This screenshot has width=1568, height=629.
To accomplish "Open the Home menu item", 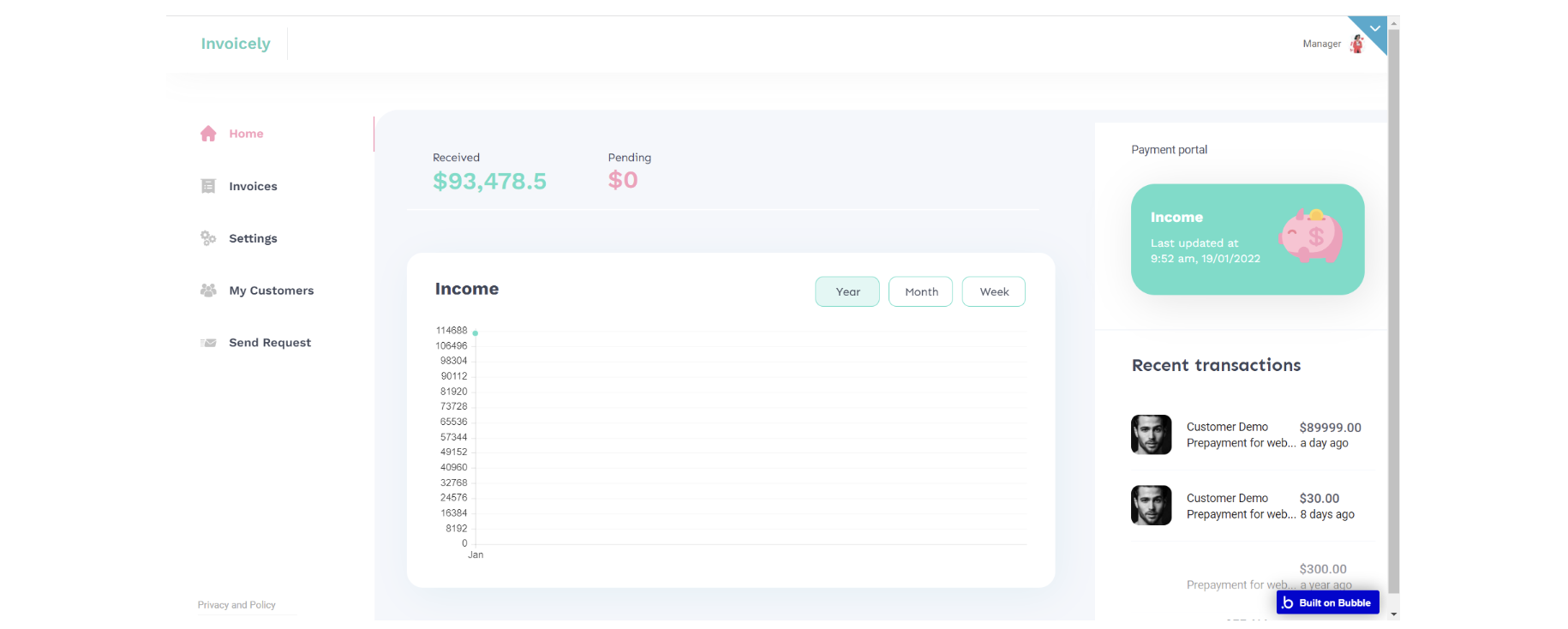I will pyautogui.click(x=246, y=134).
